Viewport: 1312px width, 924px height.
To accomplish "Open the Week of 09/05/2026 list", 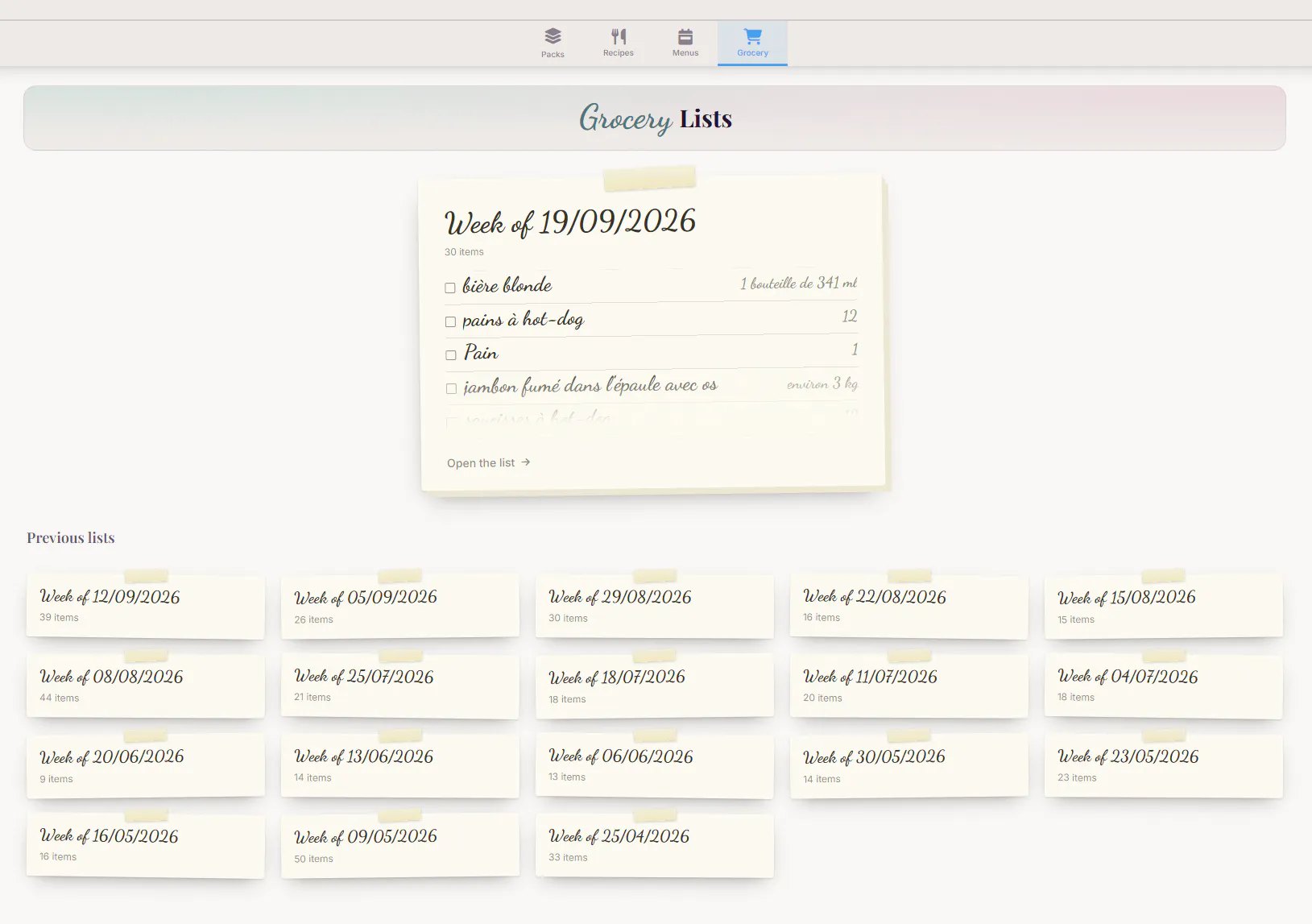I will [x=400, y=845].
